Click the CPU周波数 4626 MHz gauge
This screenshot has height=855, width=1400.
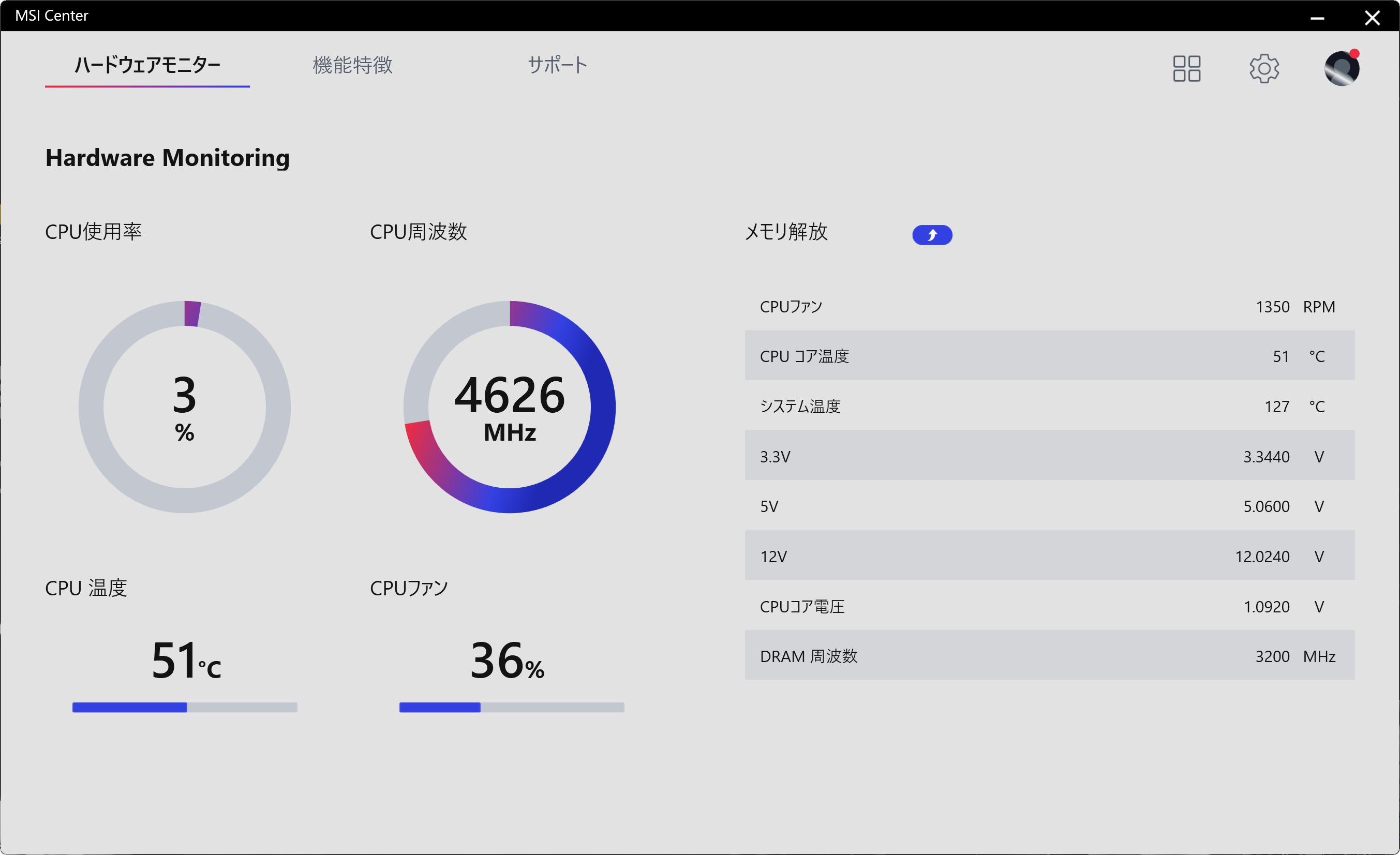pyautogui.click(x=510, y=407)
